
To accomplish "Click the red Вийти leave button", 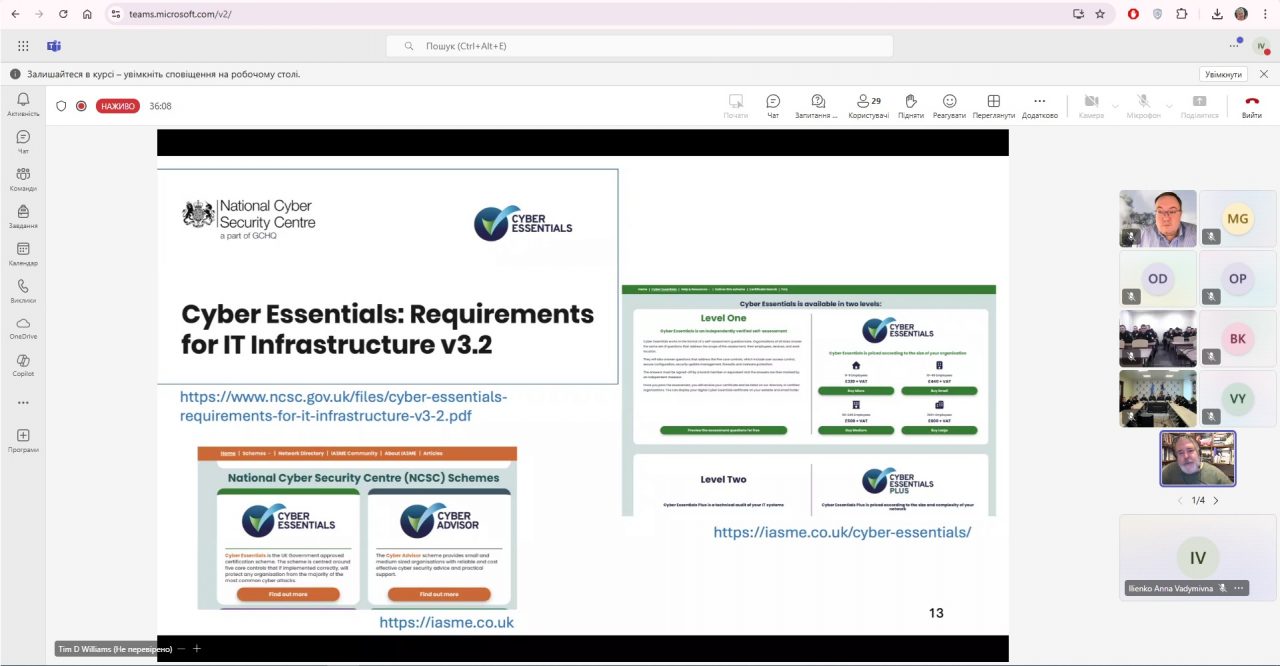I will click(x=1251, y=106).
